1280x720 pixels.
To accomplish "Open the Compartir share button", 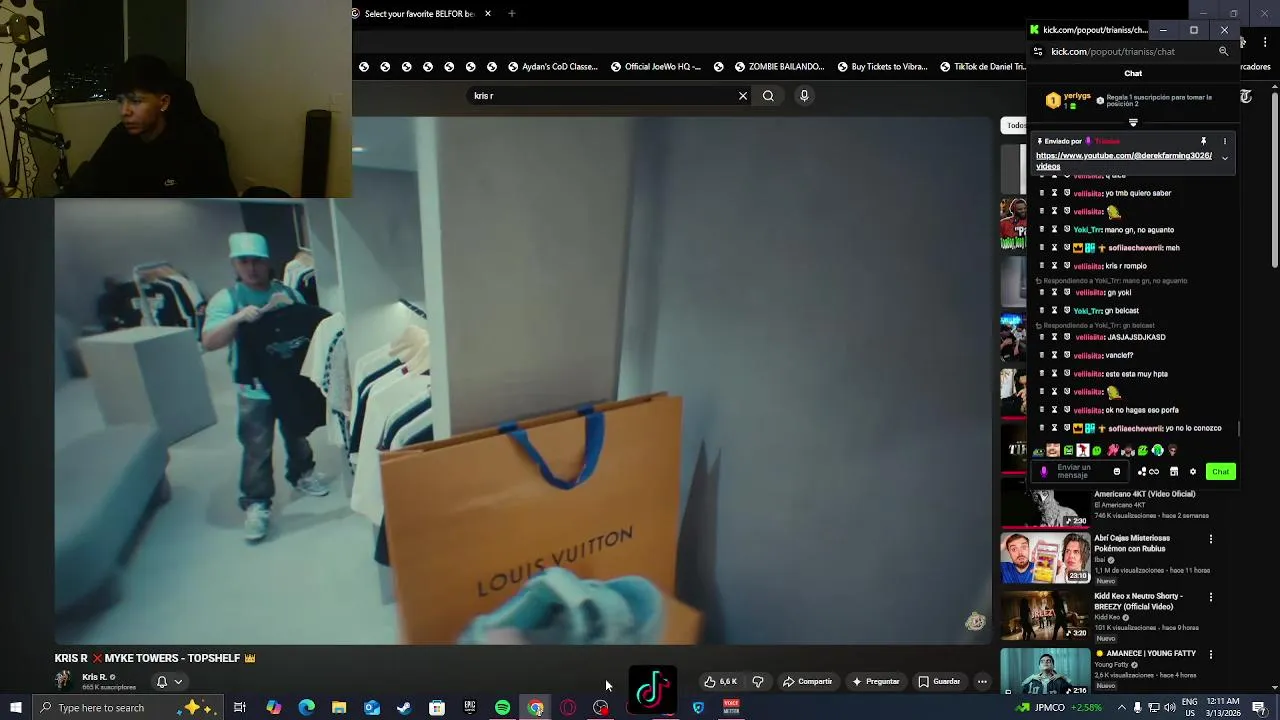I will tap(807, 682).
